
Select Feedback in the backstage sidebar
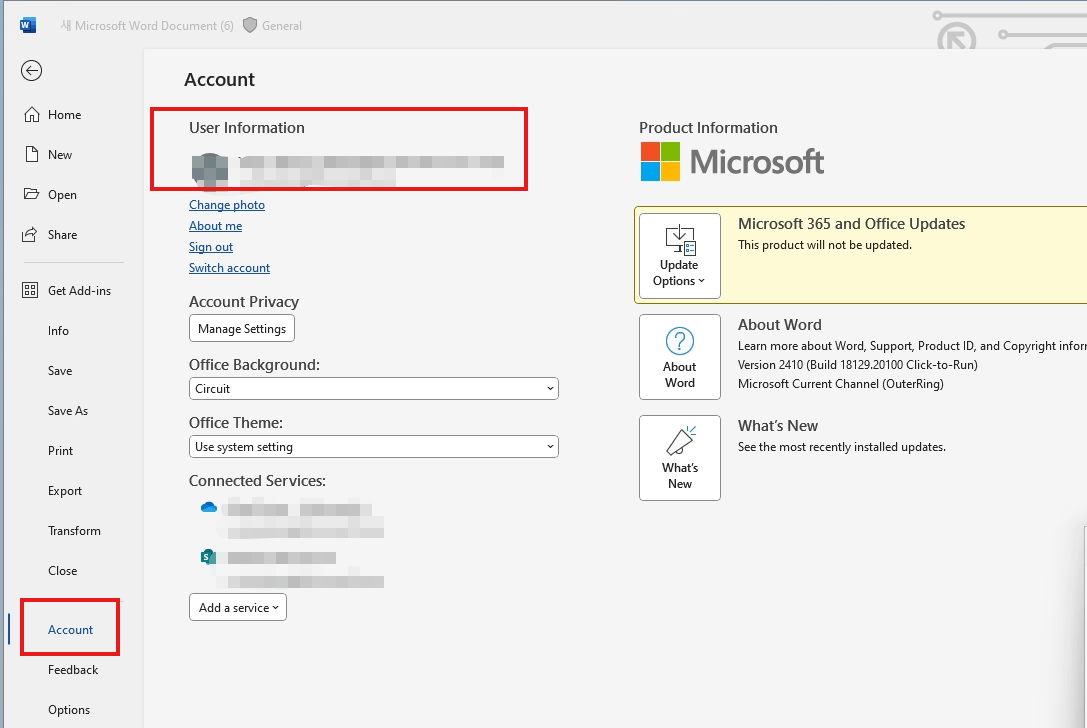[73, 670]
